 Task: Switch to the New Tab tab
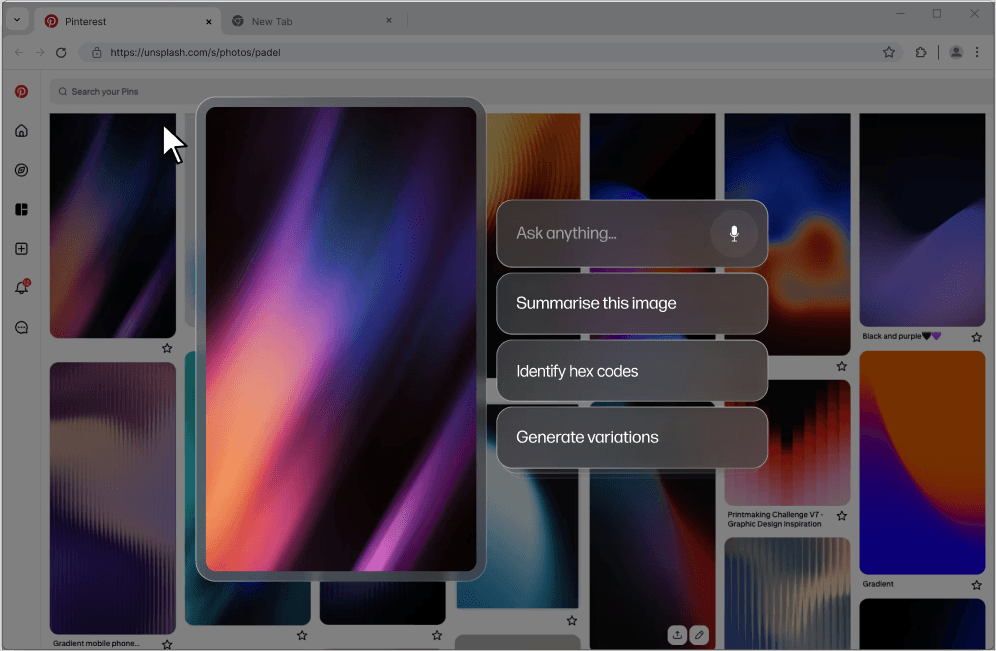(311, 22)
